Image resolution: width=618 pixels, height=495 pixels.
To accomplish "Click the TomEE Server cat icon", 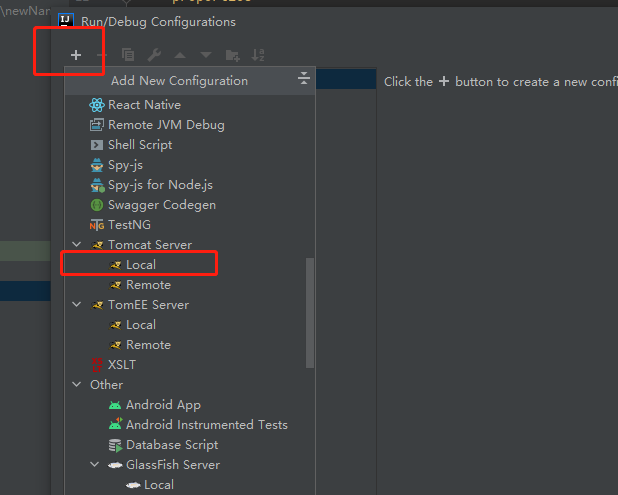I will [x=97, y=305].
